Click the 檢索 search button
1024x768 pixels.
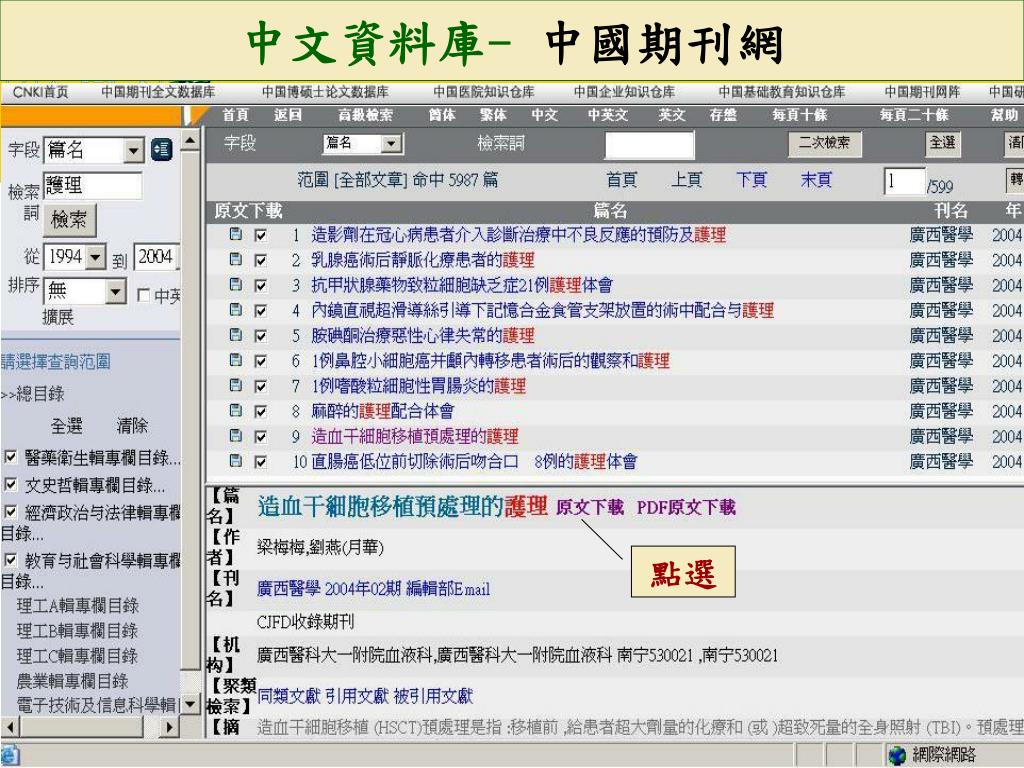point(69,219)
